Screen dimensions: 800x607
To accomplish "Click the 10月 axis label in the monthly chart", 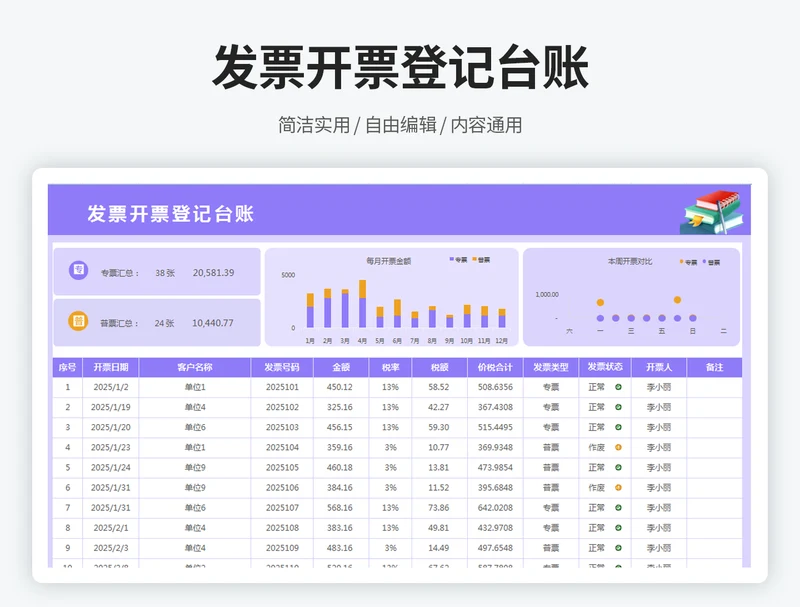I will coord(466,341).
